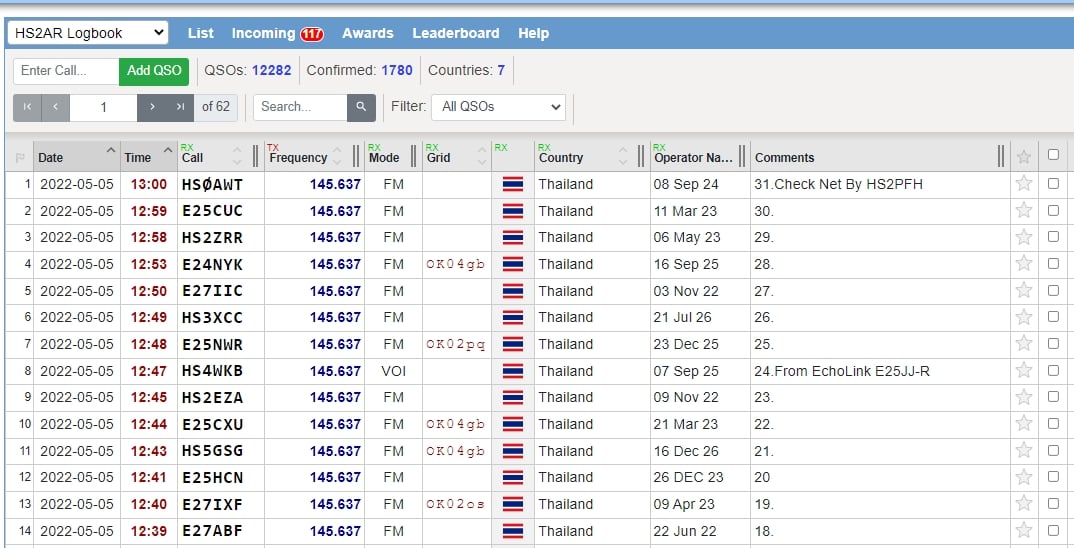
Task: Click grid OK04gb in E24NYK row
Action: coord(455,264)
